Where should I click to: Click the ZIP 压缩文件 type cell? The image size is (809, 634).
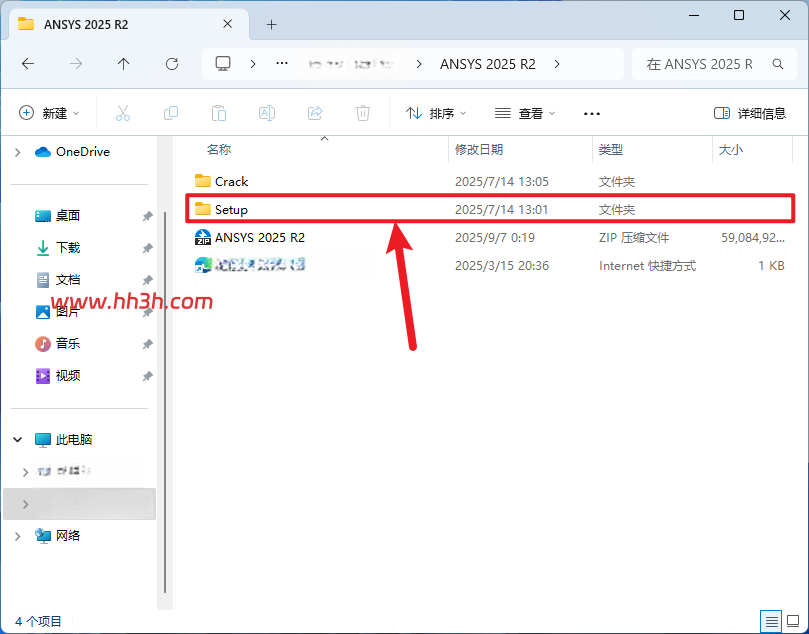point(634,237)
